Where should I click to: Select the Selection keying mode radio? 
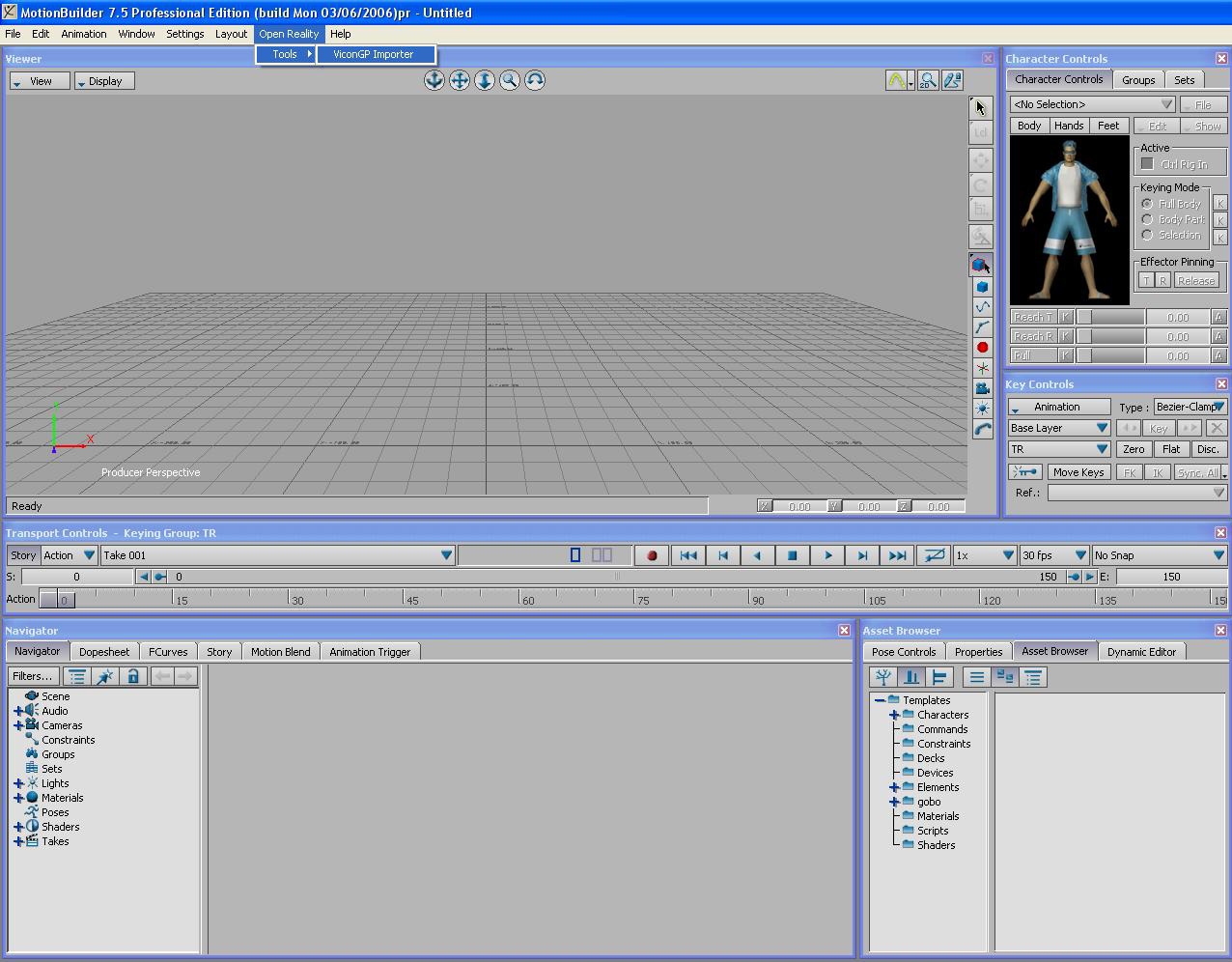1147,235
